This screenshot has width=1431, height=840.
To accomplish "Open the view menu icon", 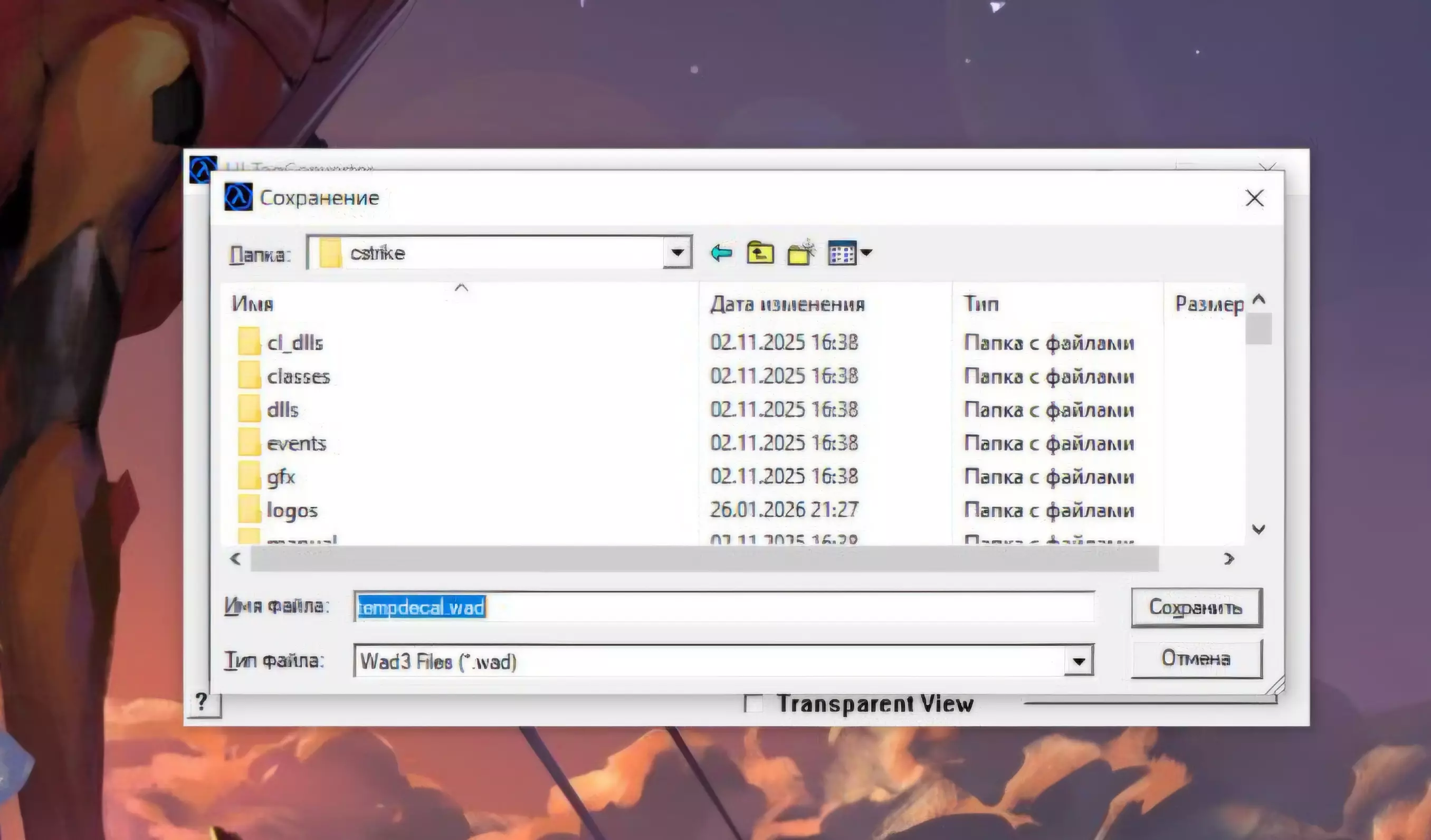I will pyautogui.click(x=842, y=252).
